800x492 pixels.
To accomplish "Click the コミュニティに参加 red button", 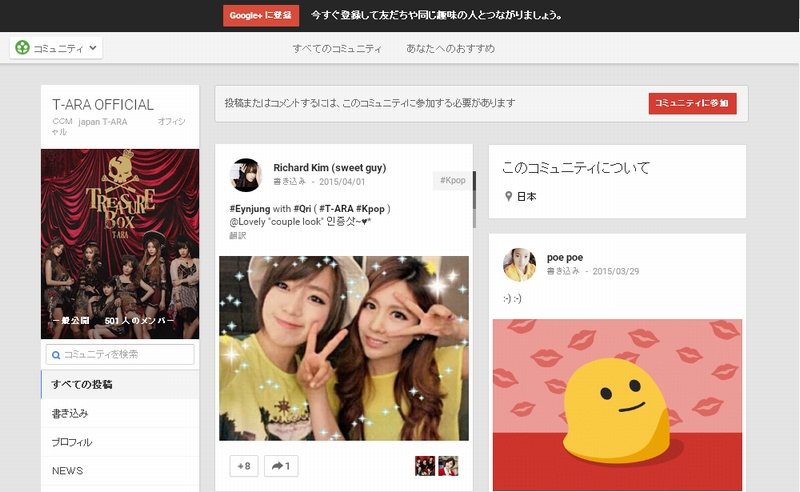I will point(692,103).
